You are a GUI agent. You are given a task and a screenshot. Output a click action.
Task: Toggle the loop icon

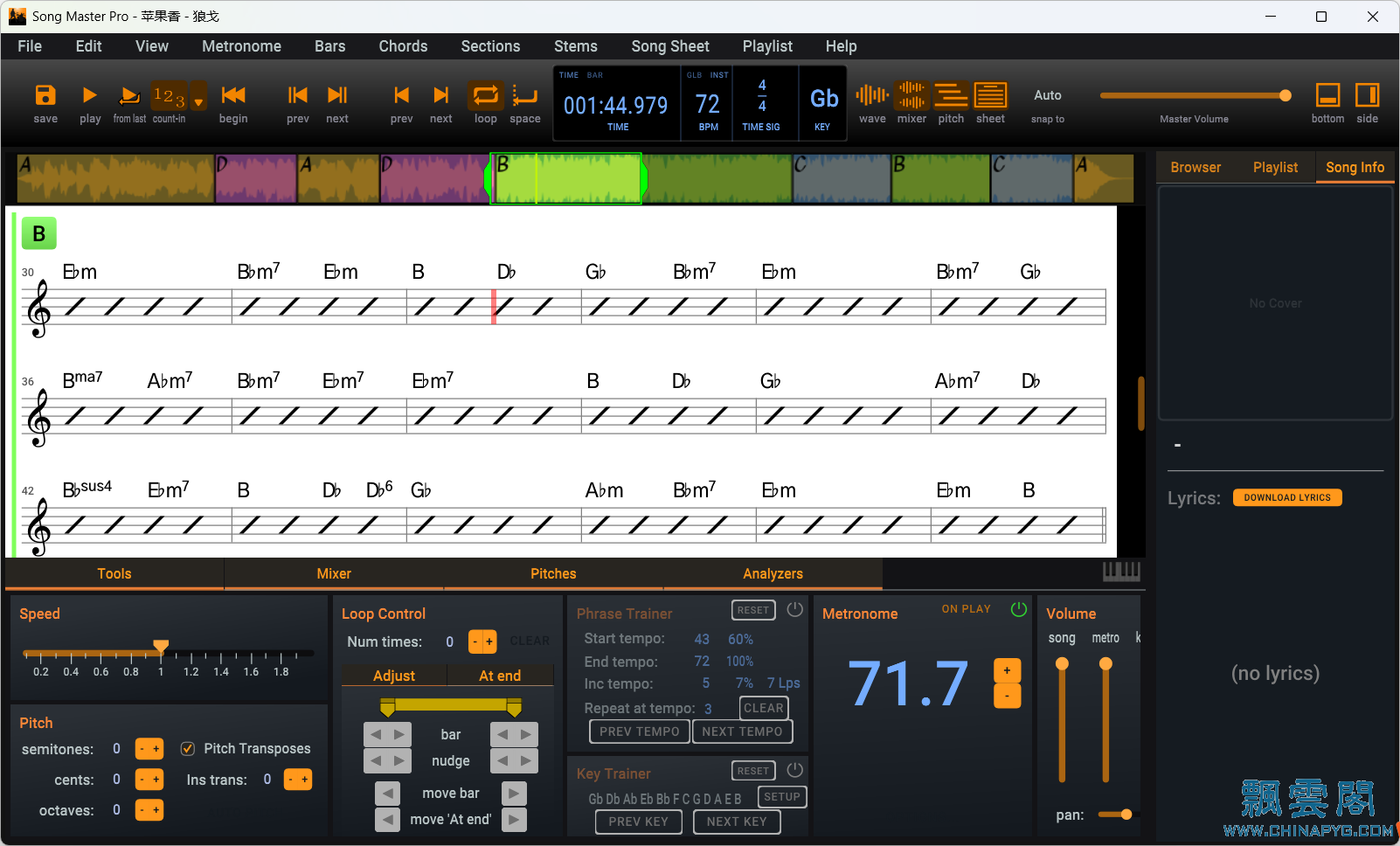[485, 94]
